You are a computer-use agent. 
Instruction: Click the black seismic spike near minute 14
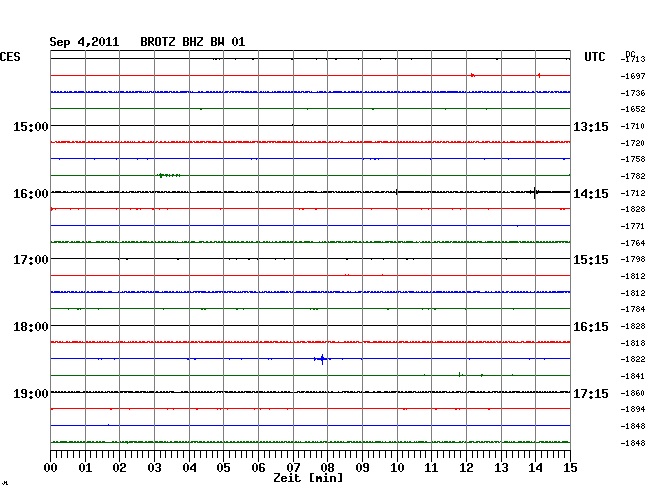535,192
